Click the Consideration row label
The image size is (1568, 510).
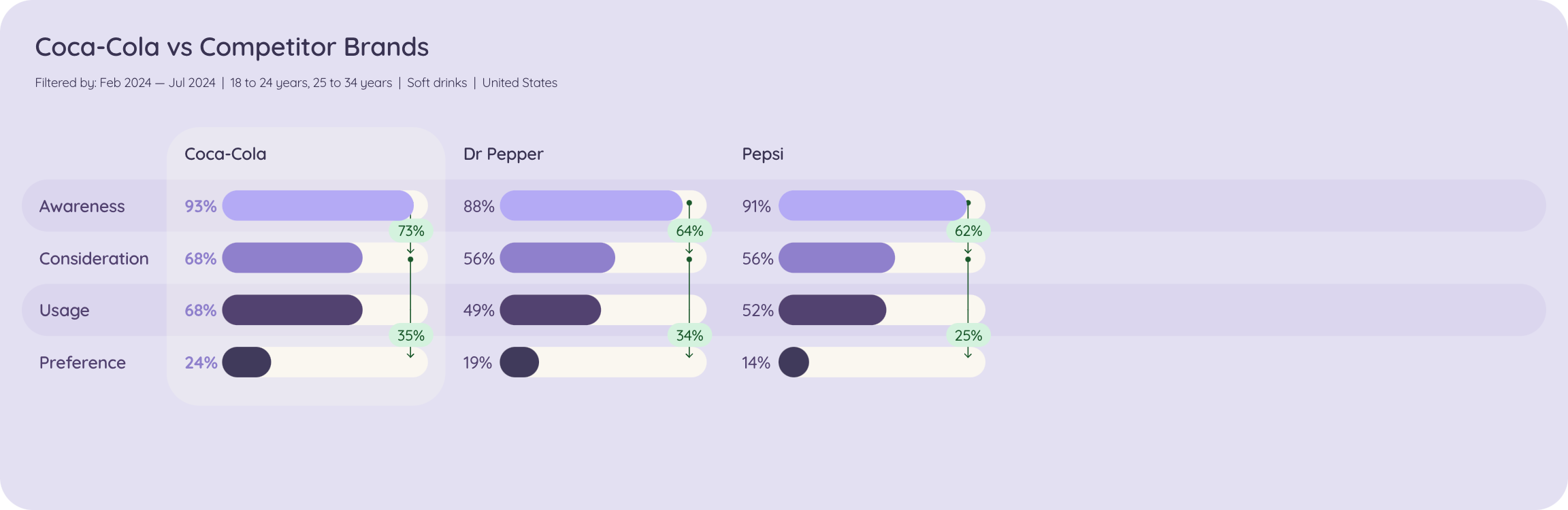[x=94, y=258]
